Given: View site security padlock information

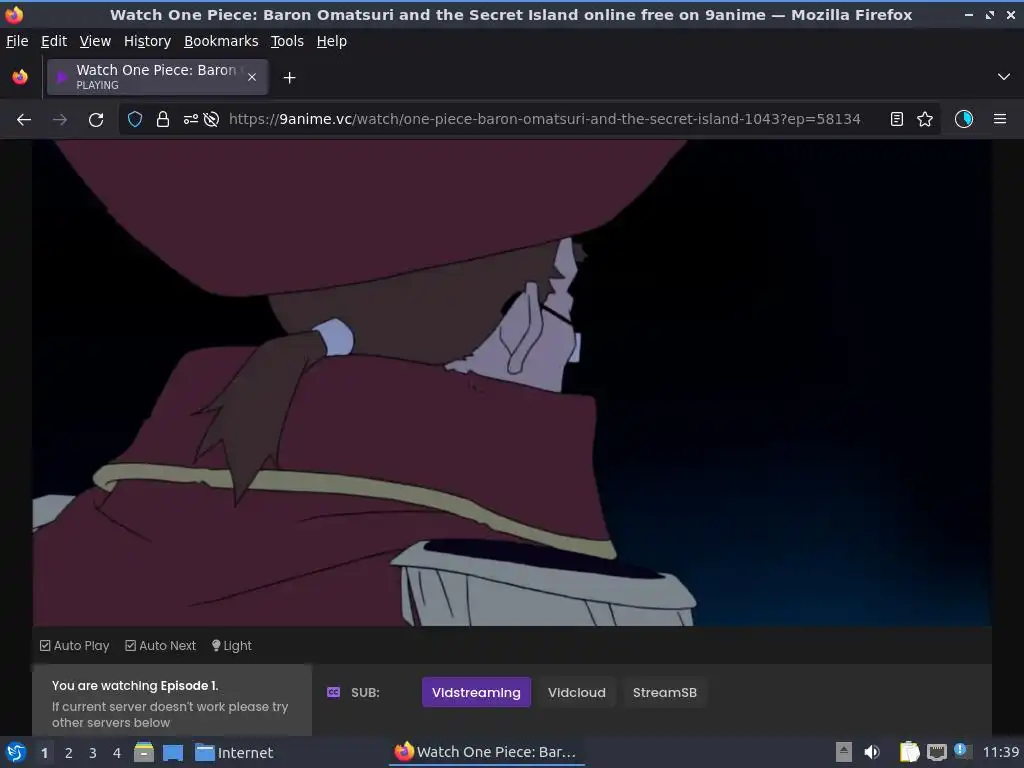Looking at the screenshot, I should coord(163,119).
